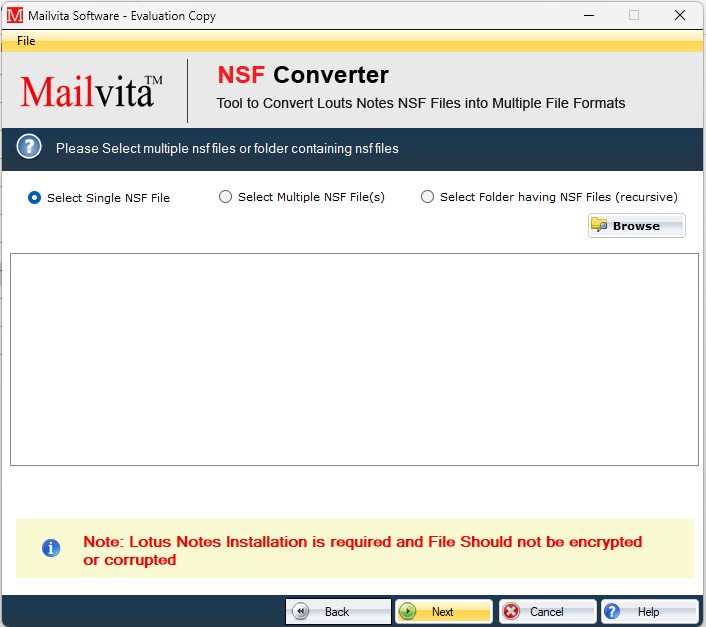Click the Browse button
The width and height of the screenshot is (706, 627).
(636, 226)
